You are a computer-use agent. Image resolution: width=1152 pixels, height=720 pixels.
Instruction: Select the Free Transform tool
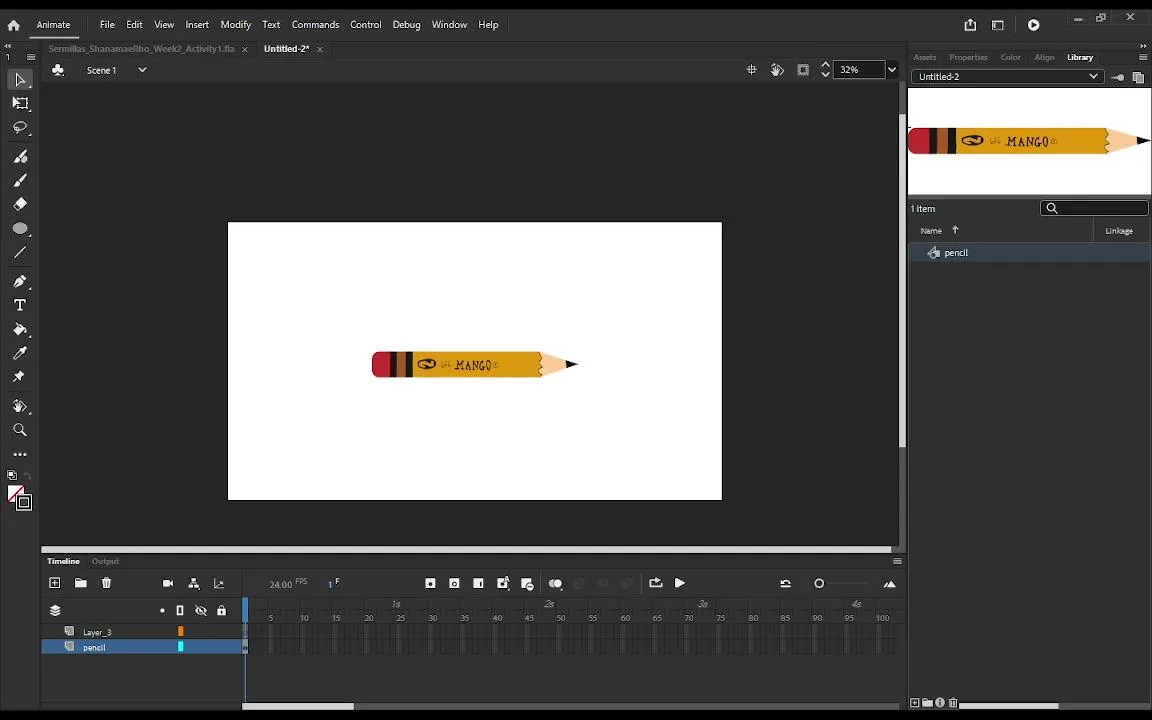click(20, 104)
